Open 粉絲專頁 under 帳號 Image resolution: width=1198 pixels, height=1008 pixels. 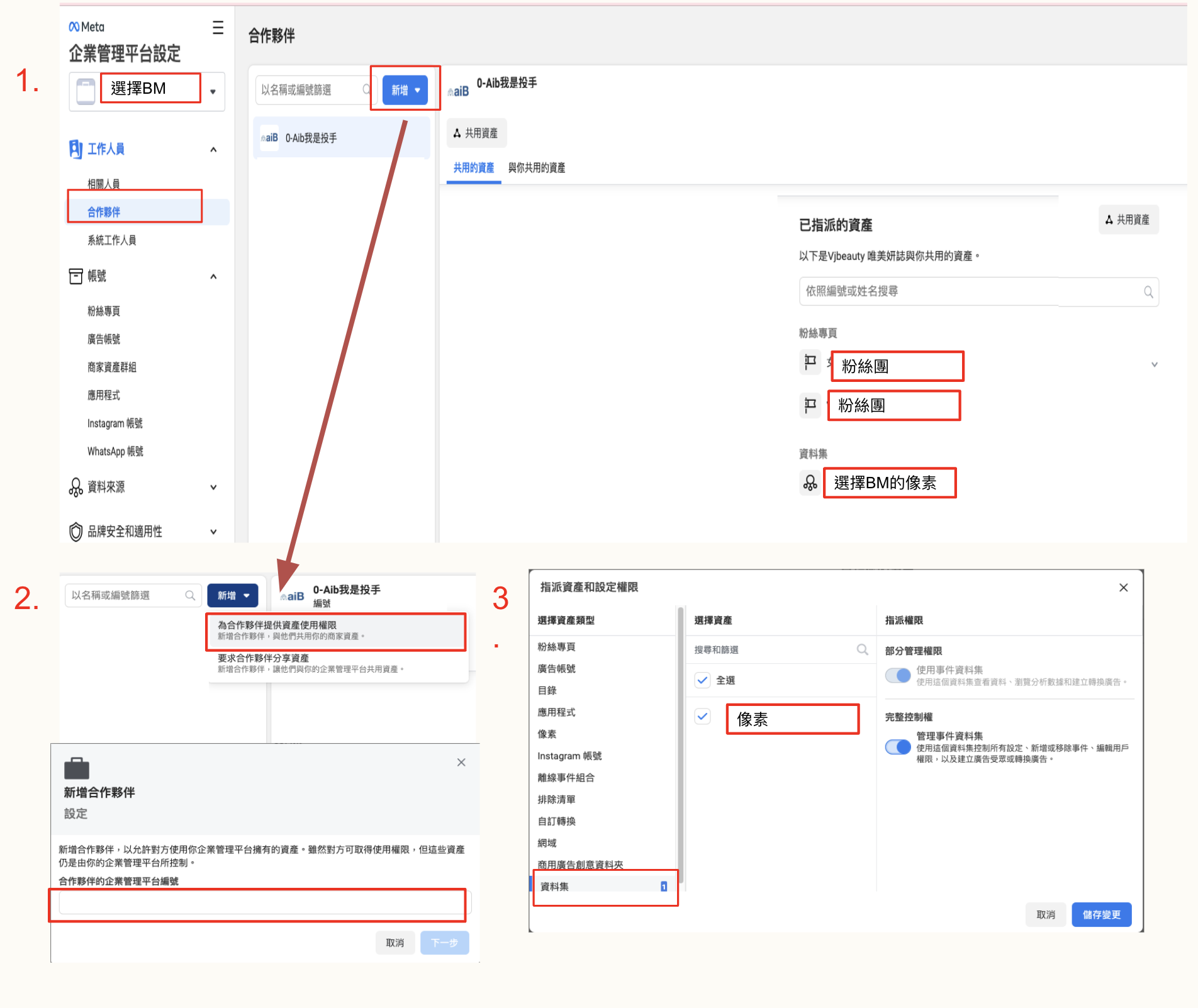pyautogui.click(x=103, y=311)
